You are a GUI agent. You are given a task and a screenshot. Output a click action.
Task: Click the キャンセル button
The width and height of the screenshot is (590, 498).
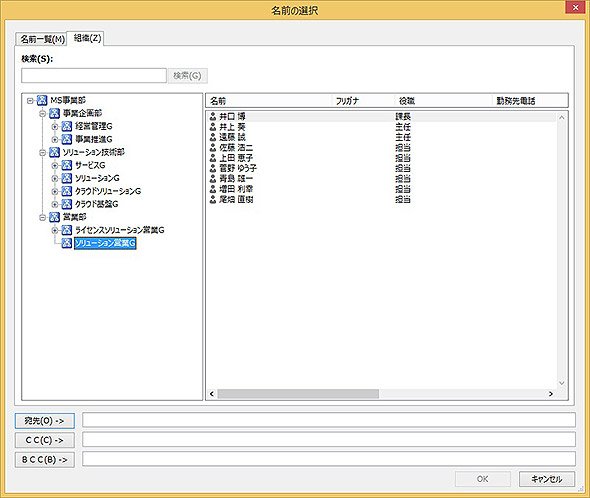[x=547, y=479]
